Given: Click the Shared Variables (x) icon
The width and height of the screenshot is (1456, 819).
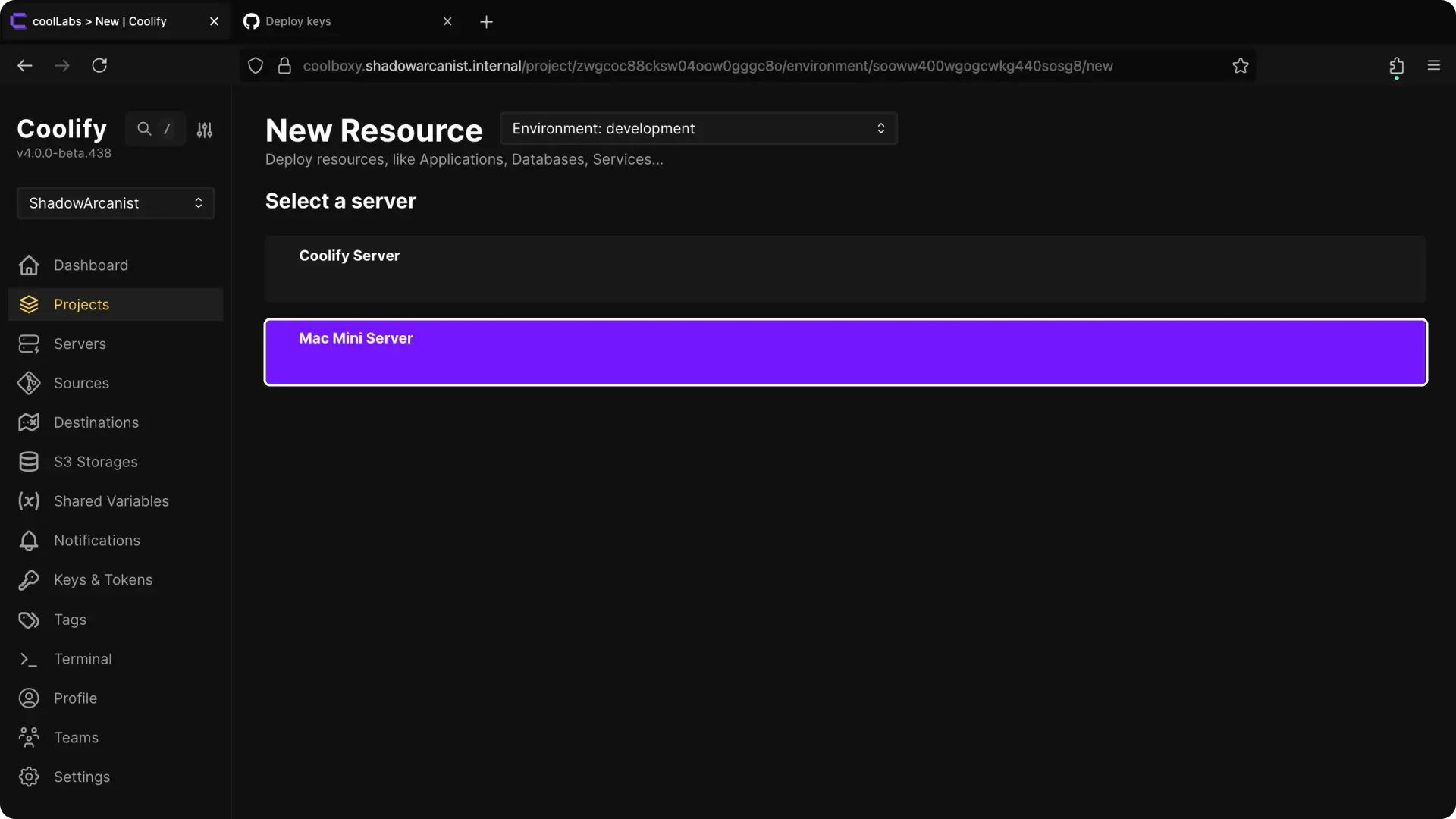Looking at the screenshot, I should pyautogui.click(x=29, y=501).
